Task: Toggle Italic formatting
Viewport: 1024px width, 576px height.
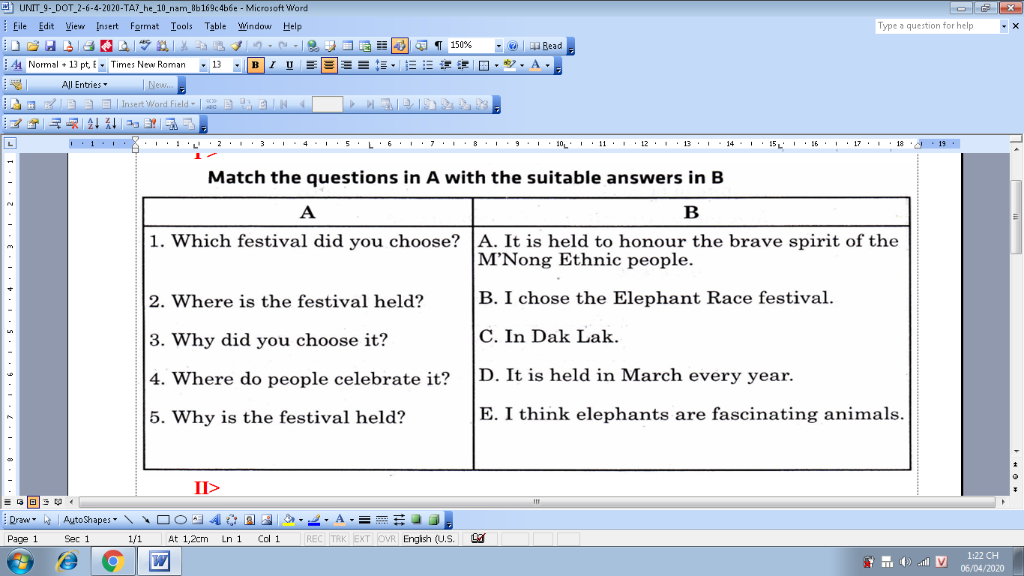Action: click(272, 65)
